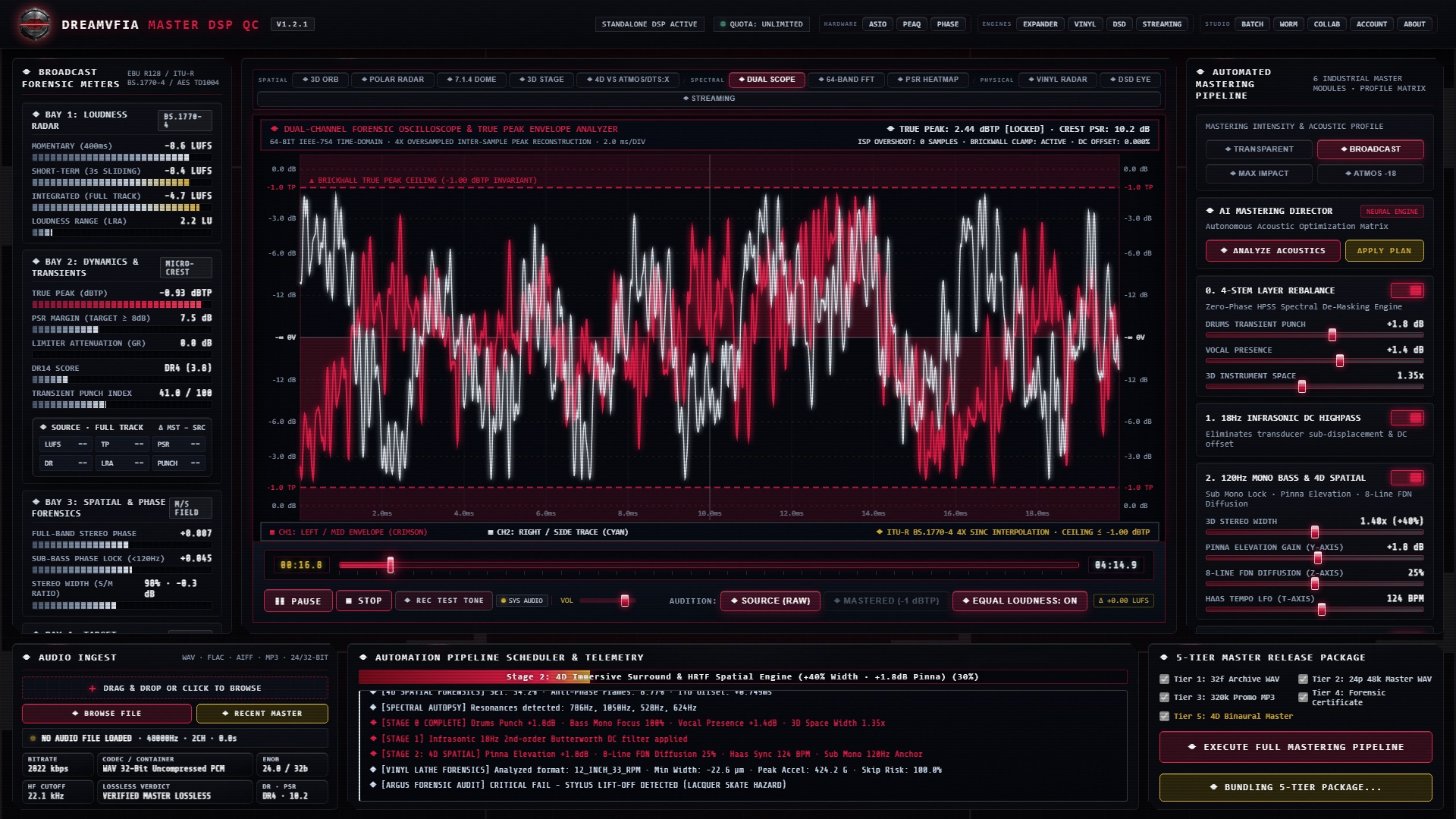Select the TRANSPARENT mastering intensity
This screenshot has height=819, width=1456.
[1259, 149]
